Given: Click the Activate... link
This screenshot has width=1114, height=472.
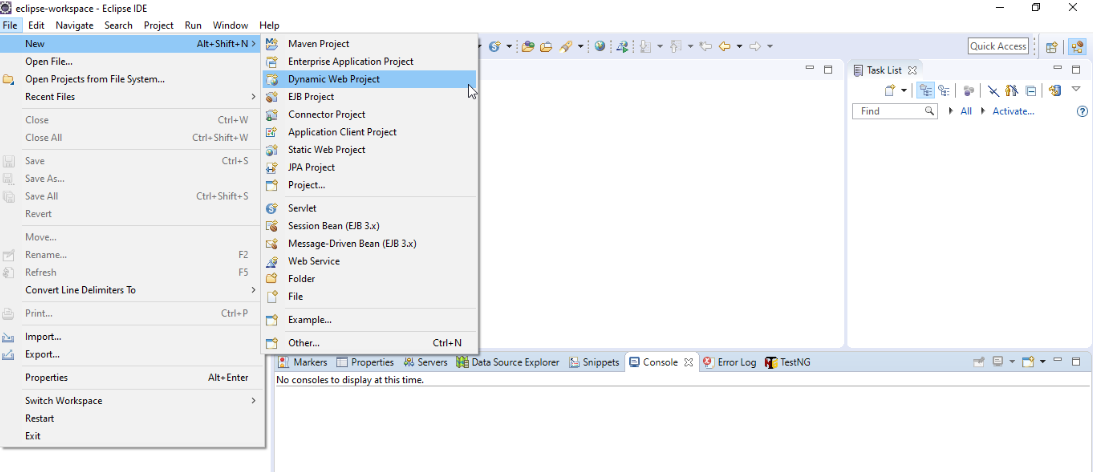Looking at the screenshot, I should [1013, 111].
